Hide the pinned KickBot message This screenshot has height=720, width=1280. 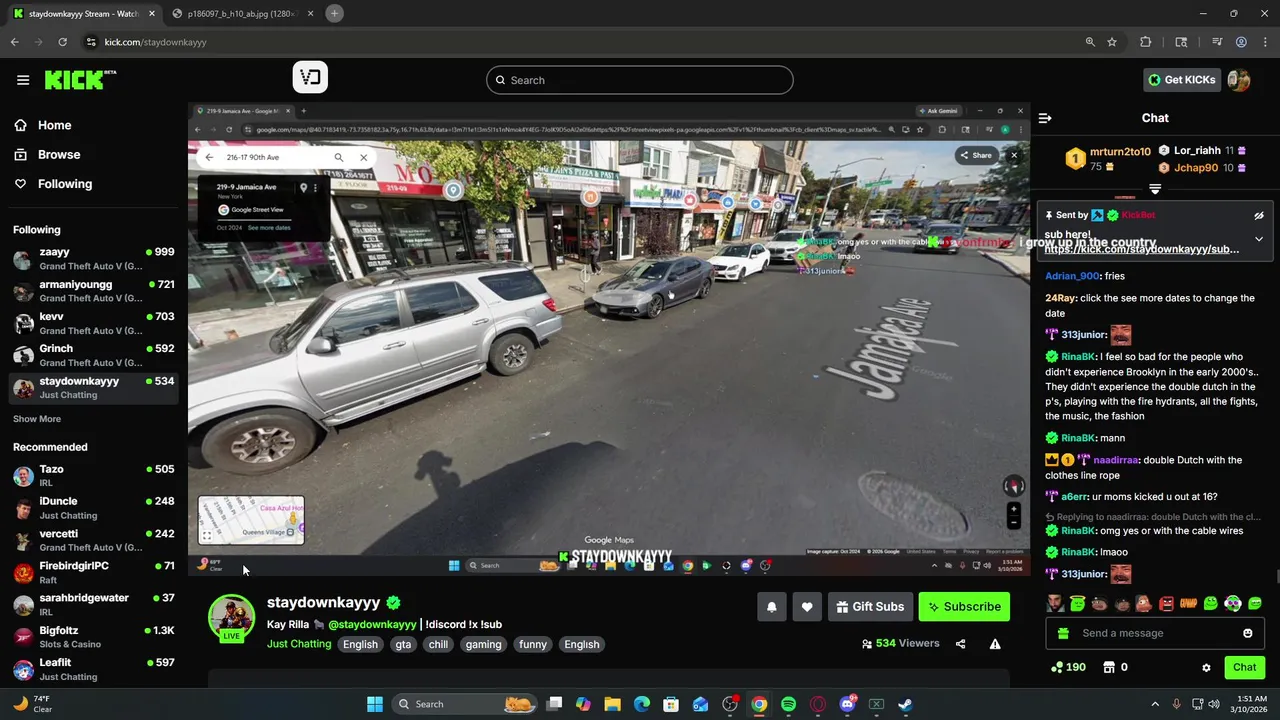click(1259, 215)
